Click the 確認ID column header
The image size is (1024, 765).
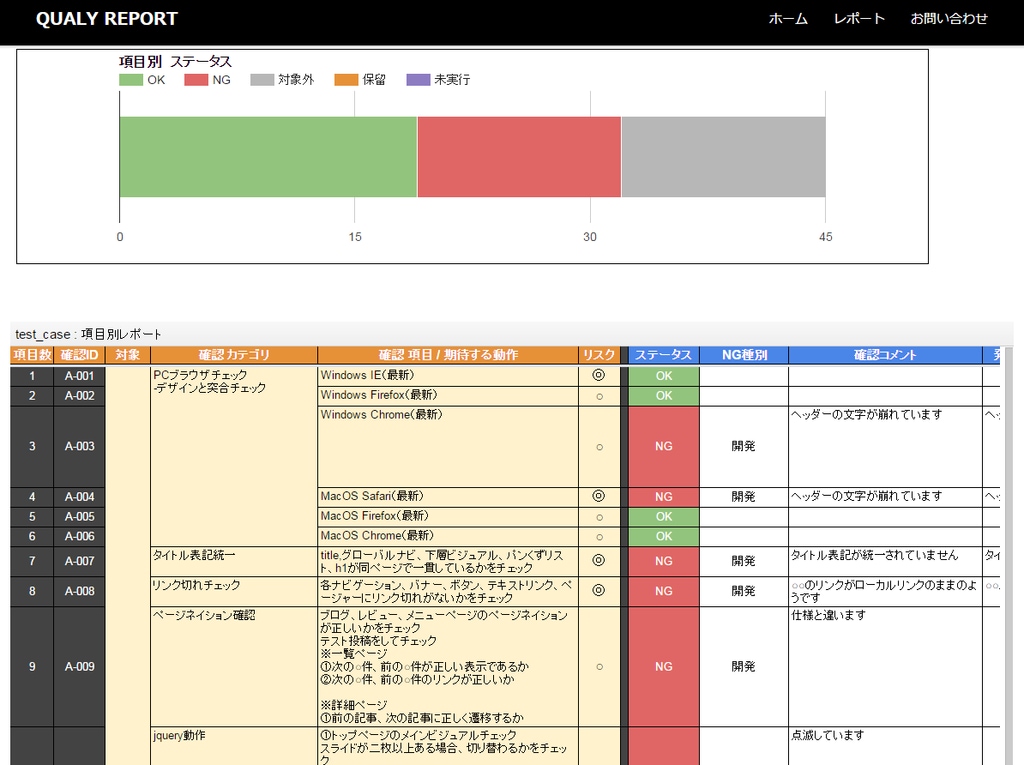(79, 355)
